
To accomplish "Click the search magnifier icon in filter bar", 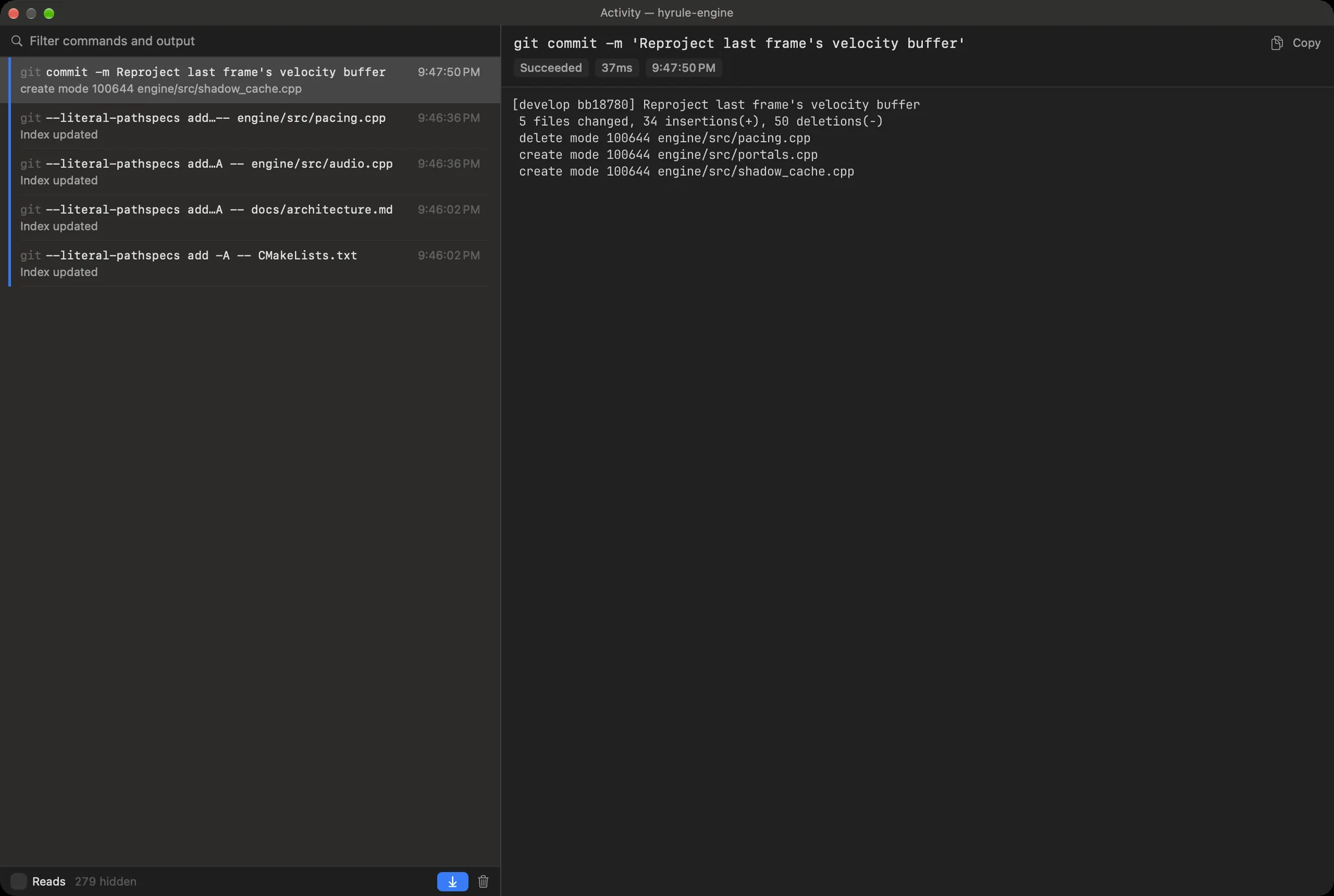I will (17, 41).
